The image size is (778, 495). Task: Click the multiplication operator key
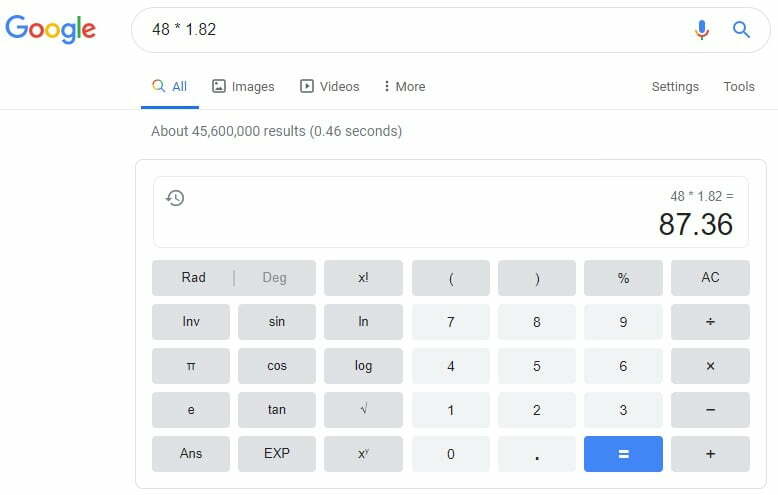pyautogui.click(x=710, y=366)
